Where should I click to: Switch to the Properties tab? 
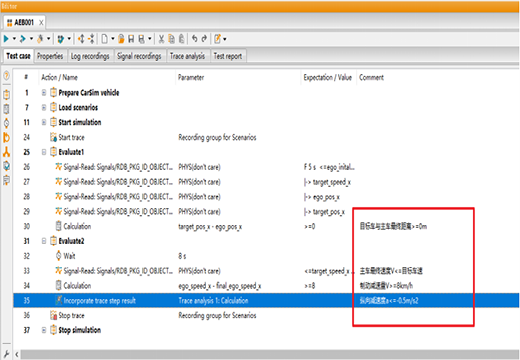(x=50, y=56)
